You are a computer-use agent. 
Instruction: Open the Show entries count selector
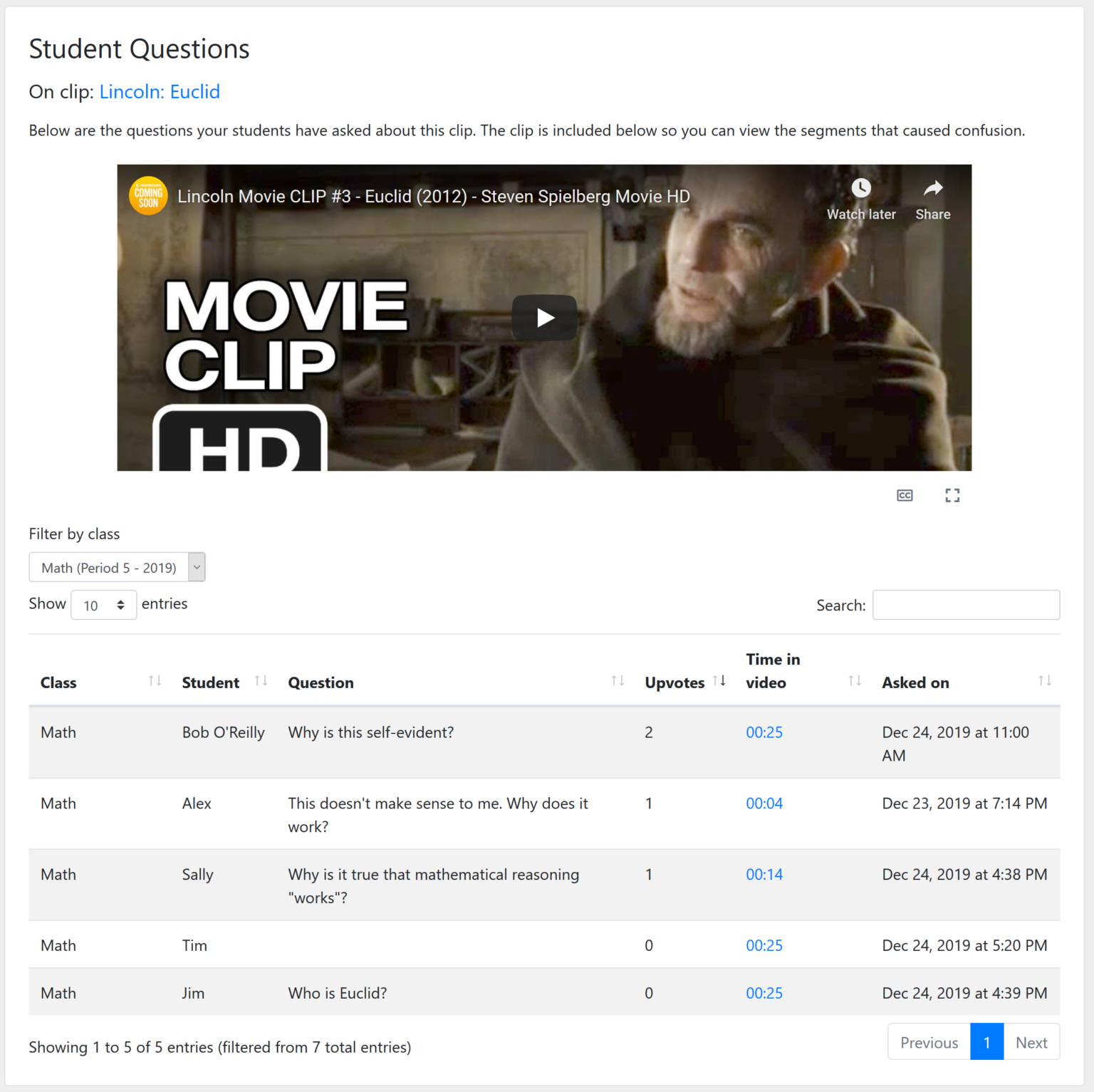click(x=103, y=605)
